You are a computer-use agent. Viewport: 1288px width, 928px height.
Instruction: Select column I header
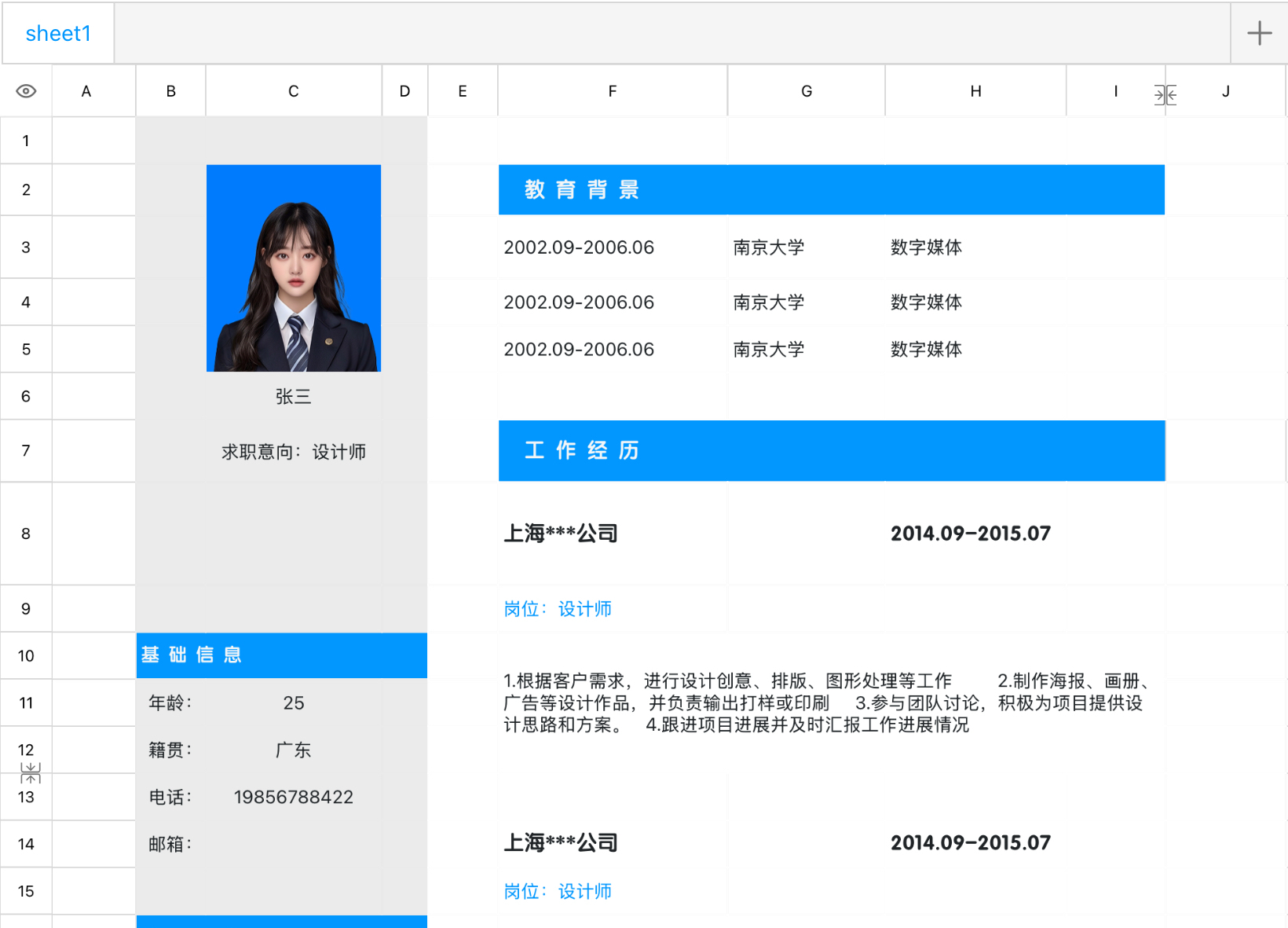(1116, 91)
